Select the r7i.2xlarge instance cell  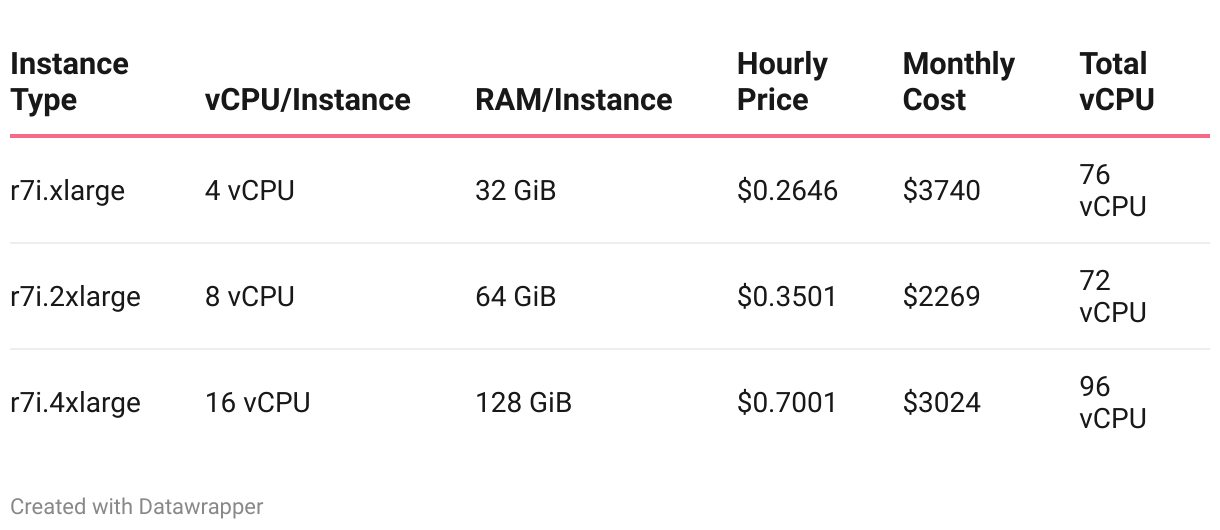(x=75, y=297)
